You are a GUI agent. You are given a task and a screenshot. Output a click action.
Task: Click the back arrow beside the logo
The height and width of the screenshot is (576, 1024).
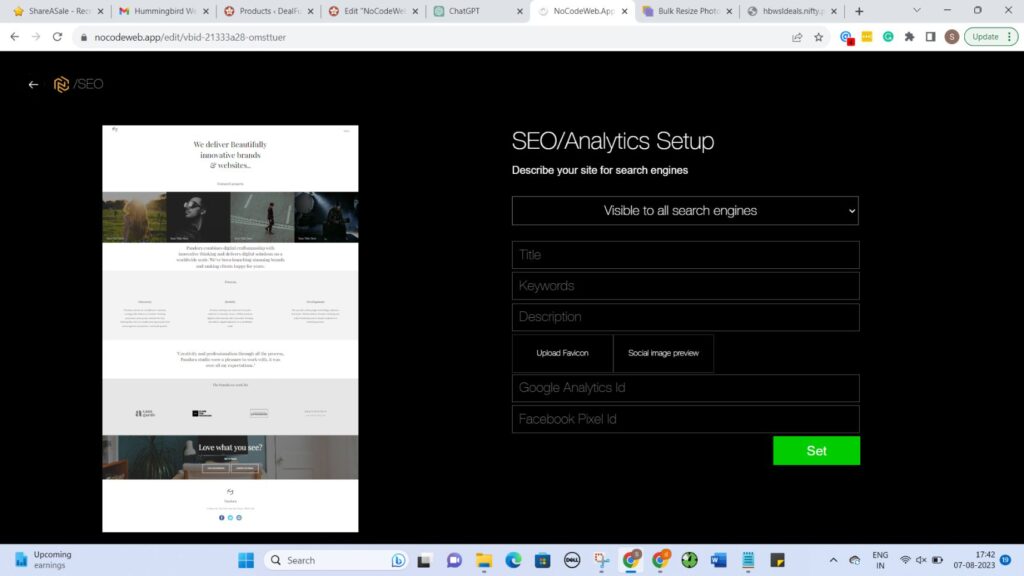pos(33,84)
